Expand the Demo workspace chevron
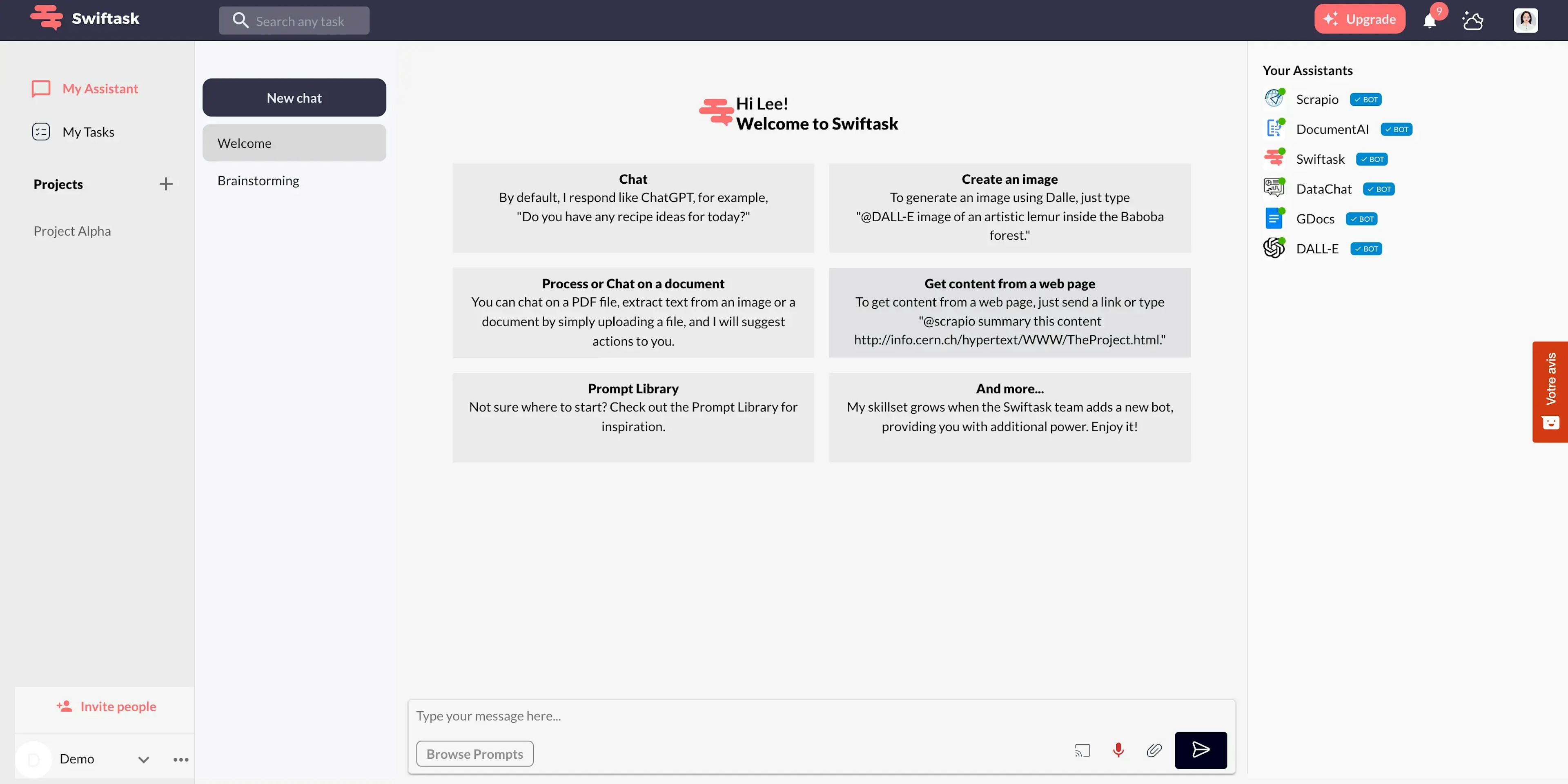 (144, 759)
